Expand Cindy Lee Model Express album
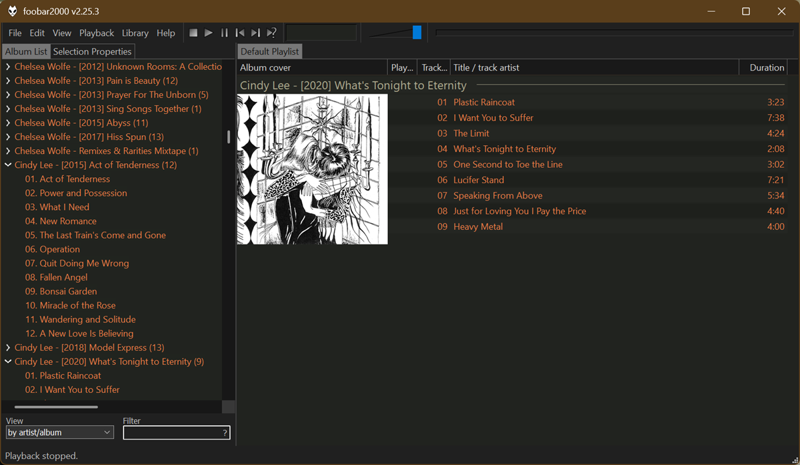800x465 pixels. point(8,348)
